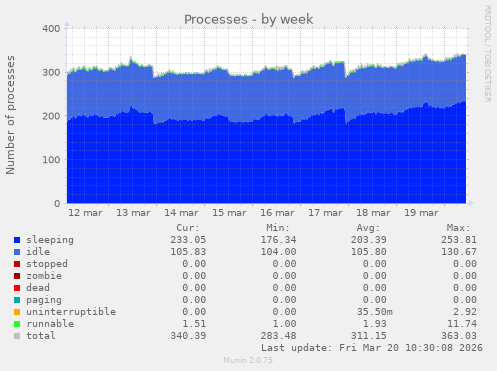Viewport: 497px width, 371px height.
Task: Click the '14 mar' x-axis label
Action: [181, 213]
